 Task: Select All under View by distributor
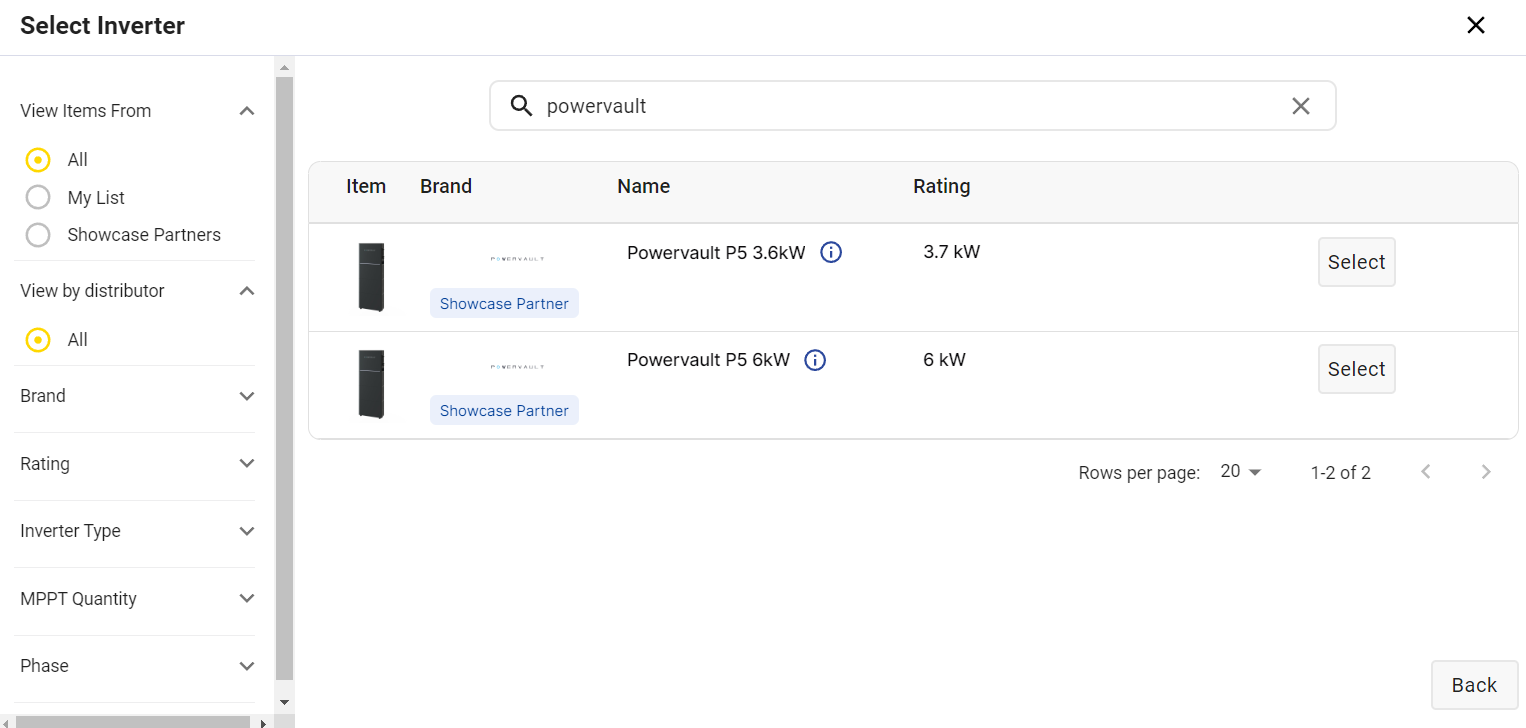coord(38,340)
